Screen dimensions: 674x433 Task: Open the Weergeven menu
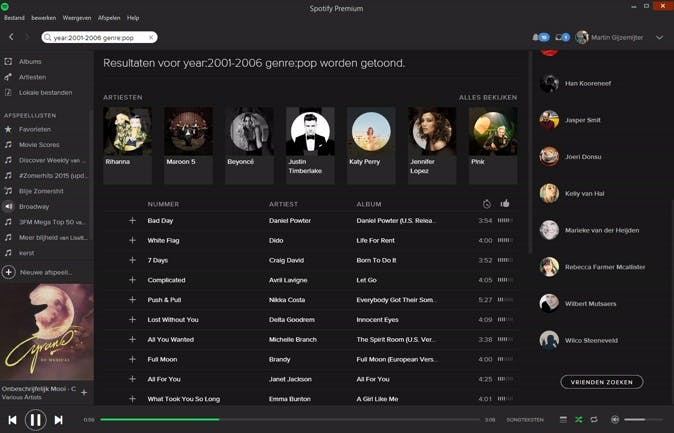point(77,18)
